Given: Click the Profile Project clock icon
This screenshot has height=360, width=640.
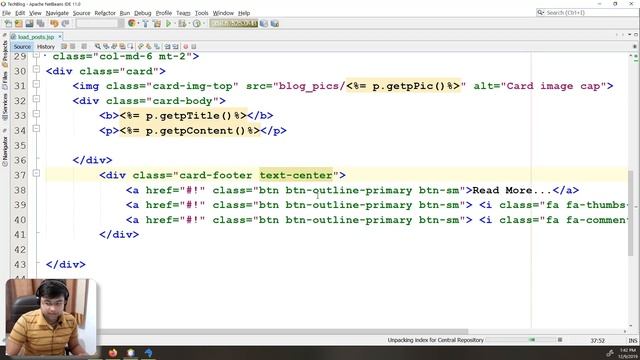Looking at the screenshot, I should click(197, 24).
